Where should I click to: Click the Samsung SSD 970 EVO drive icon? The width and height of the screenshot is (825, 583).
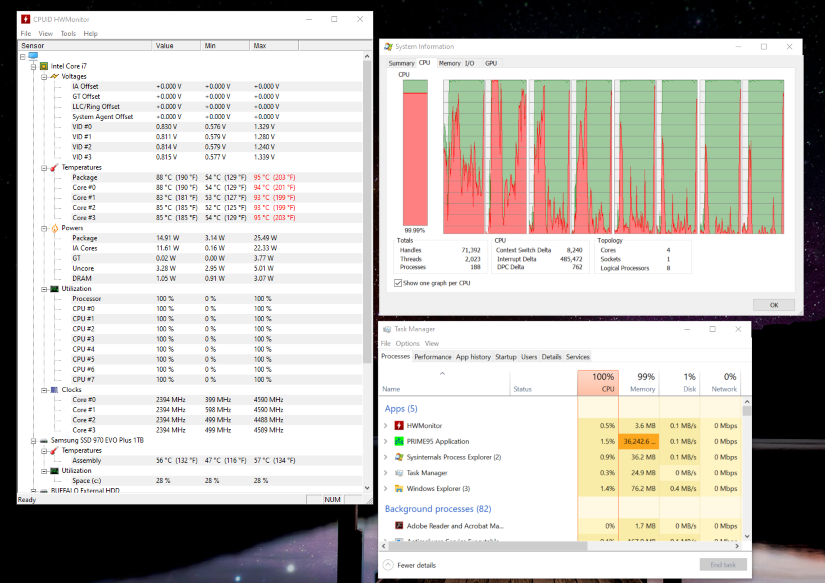tap(44, 441)
